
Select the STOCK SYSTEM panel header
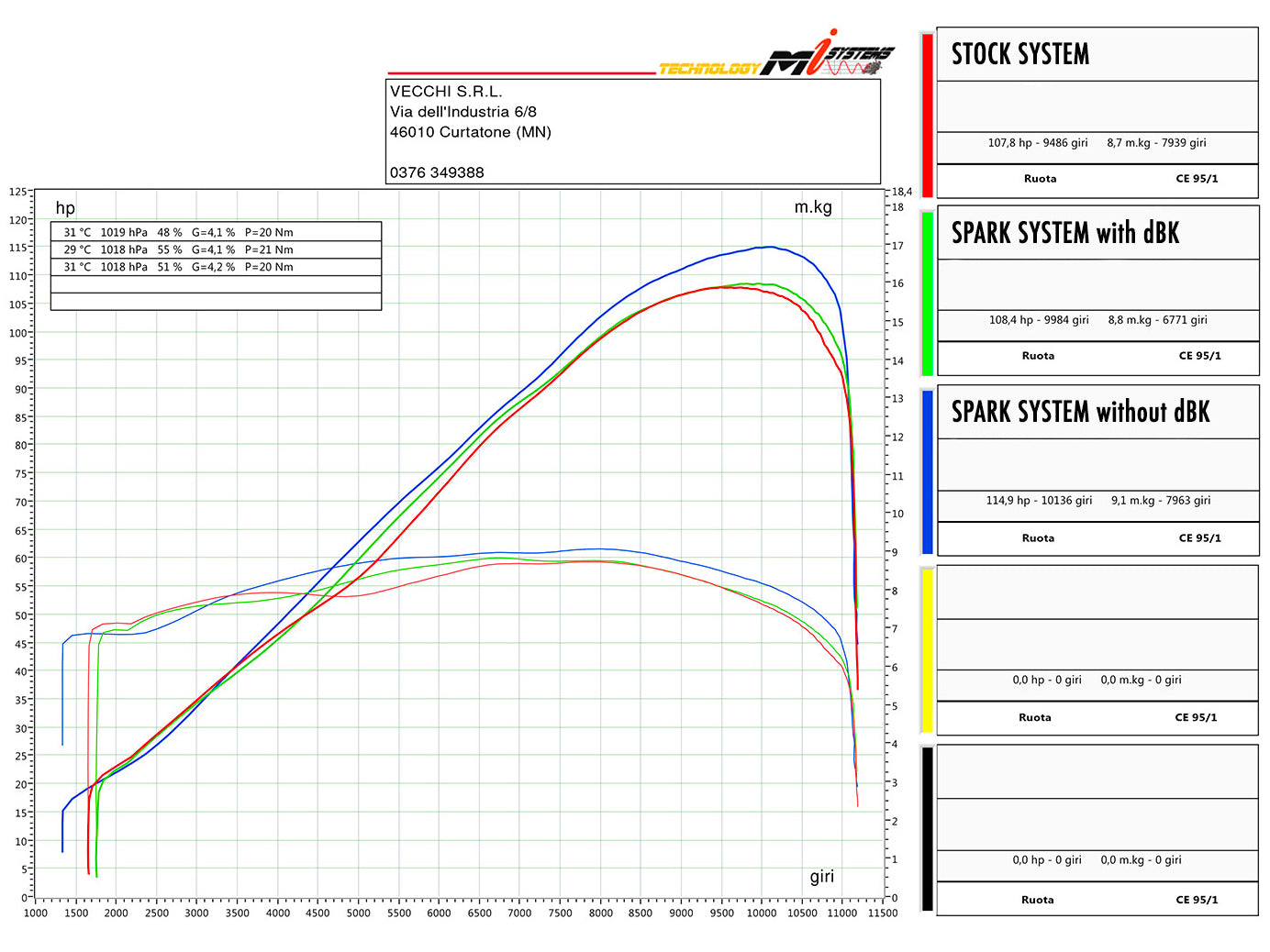[1097, 54]
